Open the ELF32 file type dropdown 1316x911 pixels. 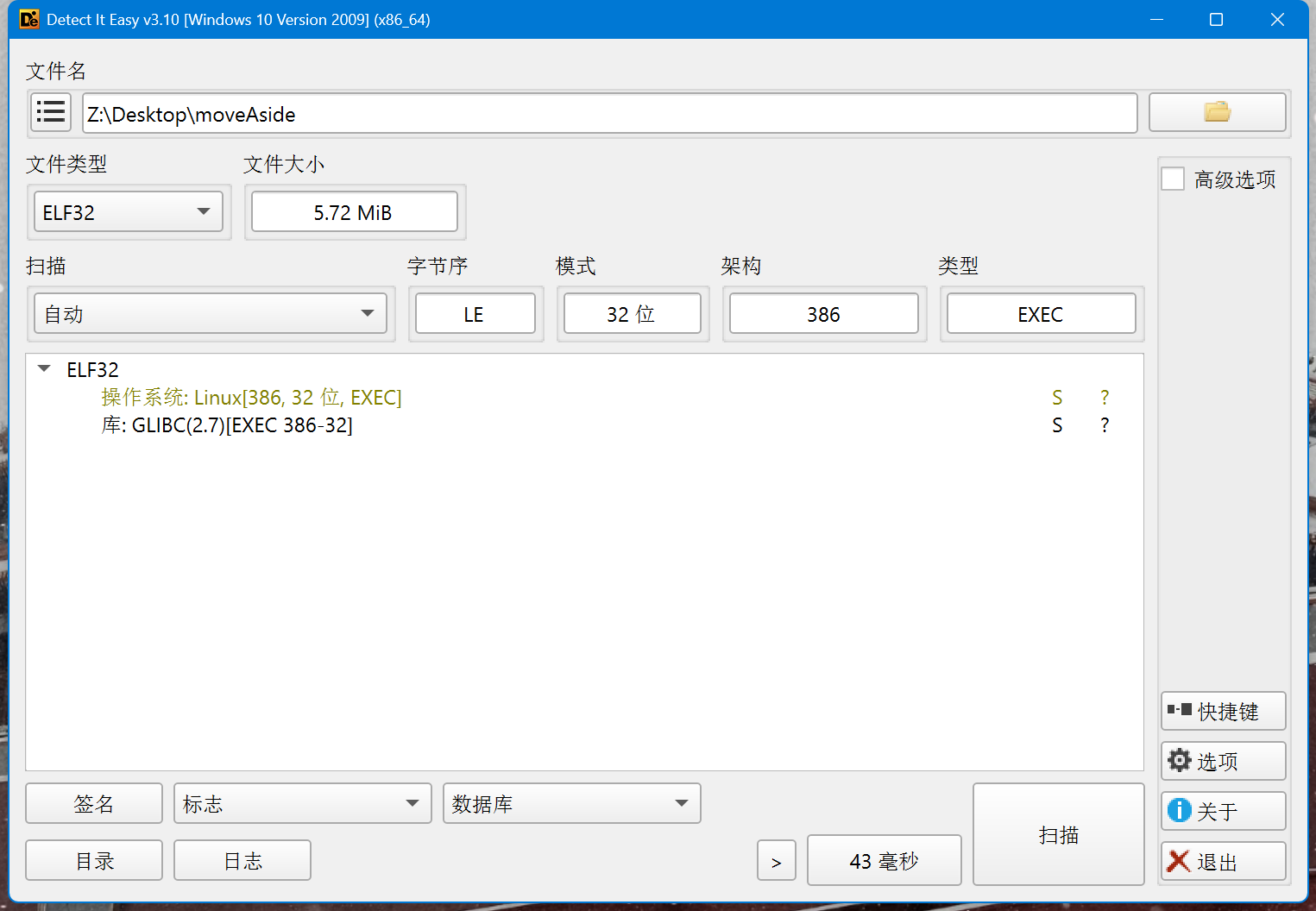point(129,212)
